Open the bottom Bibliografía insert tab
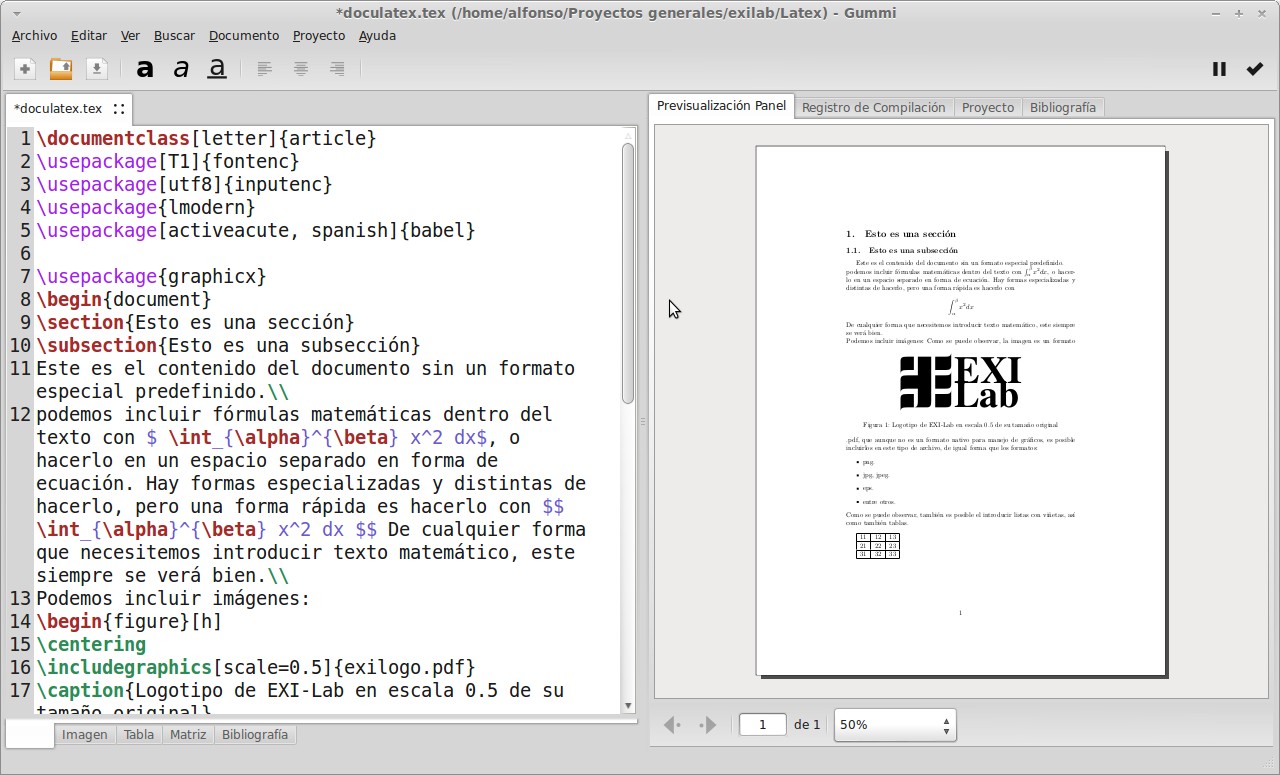Image resolution: width=1280 pixels, height=775 pixels. 255,735
